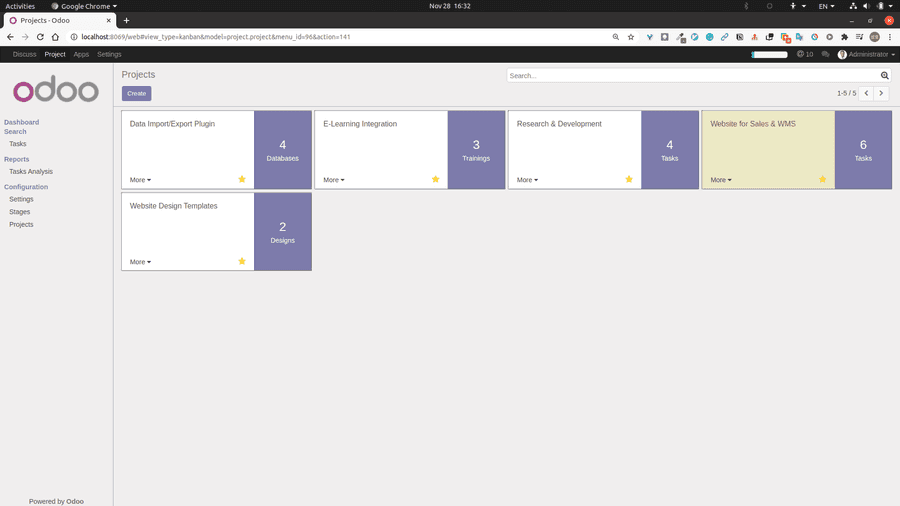Viewport: 900px width, 506px height.
Task: Open 6 Tasks tile of Website for Sales
Action: (863, 150)
